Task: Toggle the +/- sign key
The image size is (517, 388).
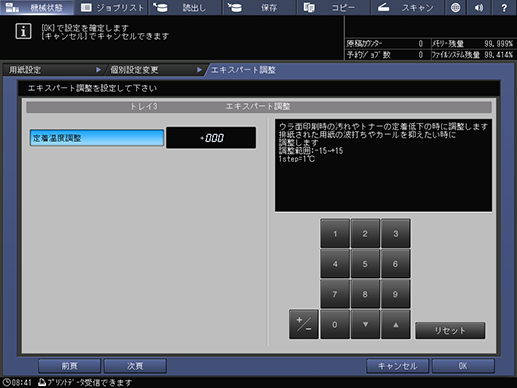Action: click(304, 324)
